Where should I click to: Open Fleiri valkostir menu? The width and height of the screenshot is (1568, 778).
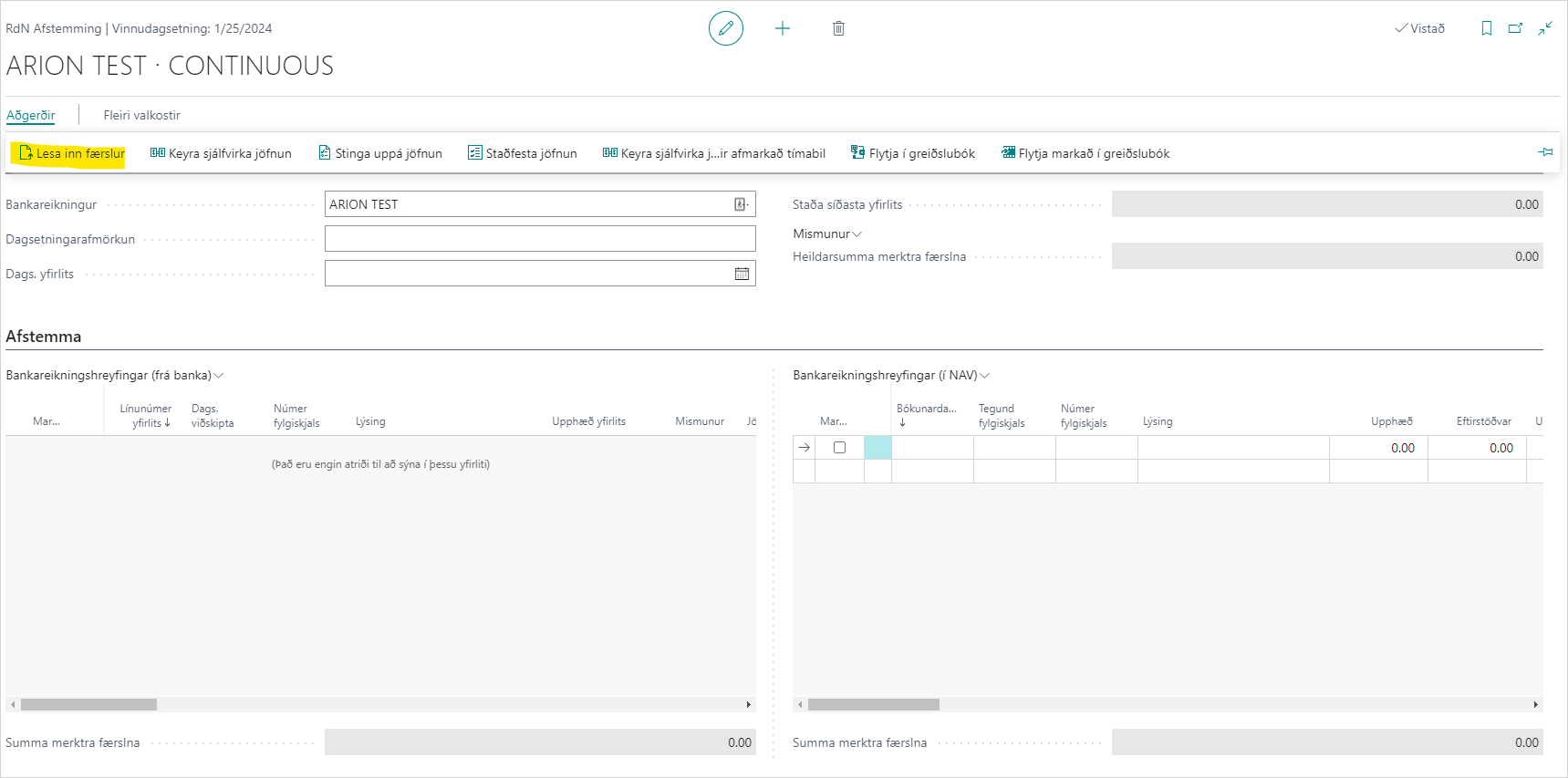[141, 115]
